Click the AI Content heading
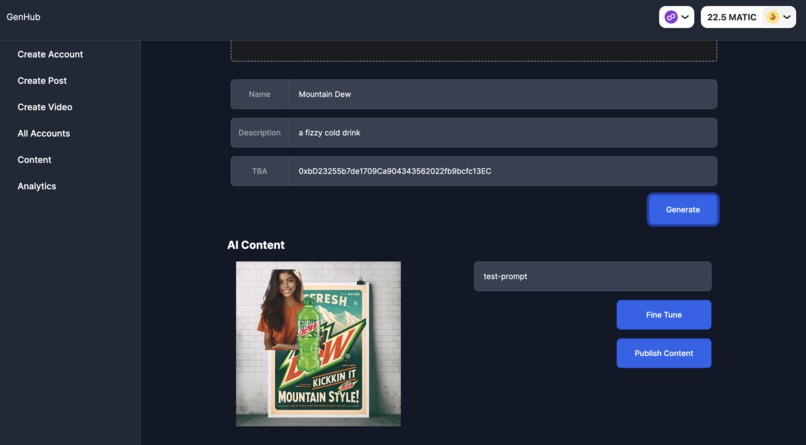 pos(256,245)
